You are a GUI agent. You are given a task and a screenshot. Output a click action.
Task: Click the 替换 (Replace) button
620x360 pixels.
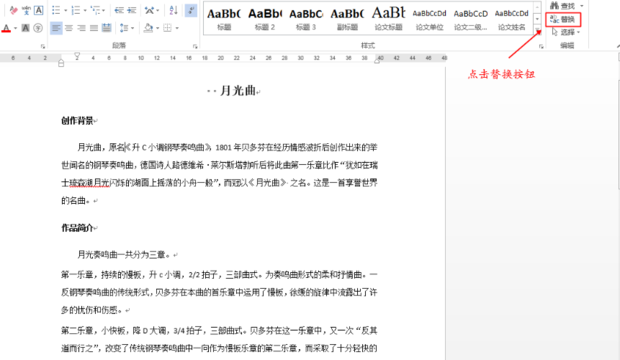coord(563,19)
